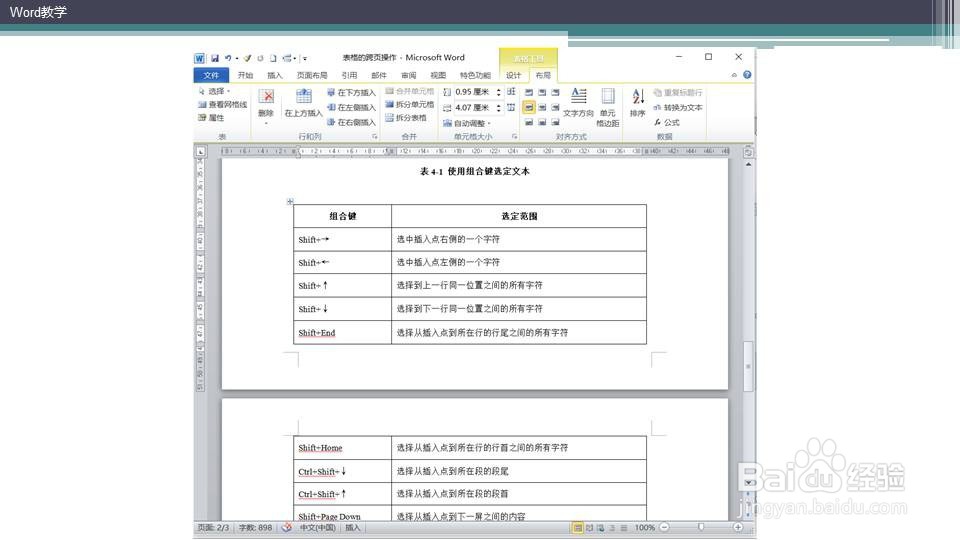Click Merge Cells (合并单元格)

coord(410,91)
